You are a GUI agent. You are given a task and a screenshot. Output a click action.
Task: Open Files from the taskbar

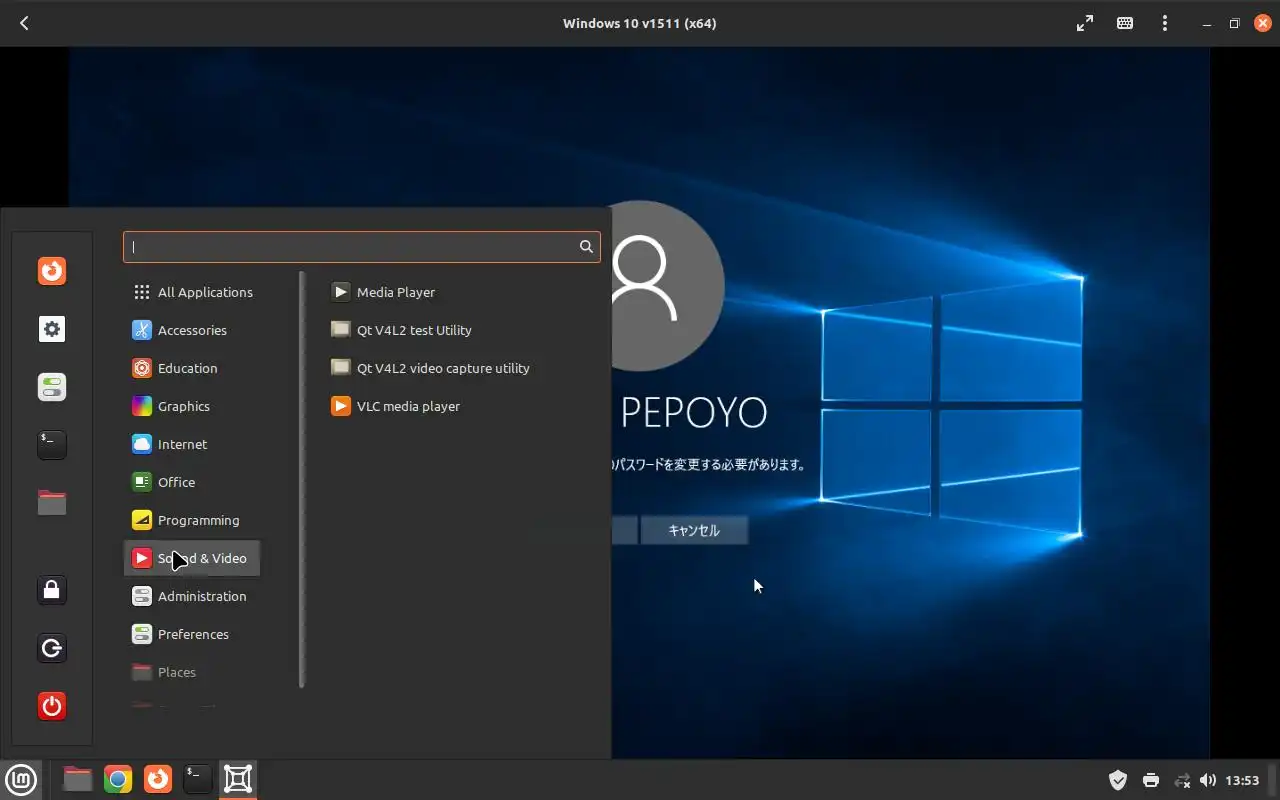click(77, 779)
